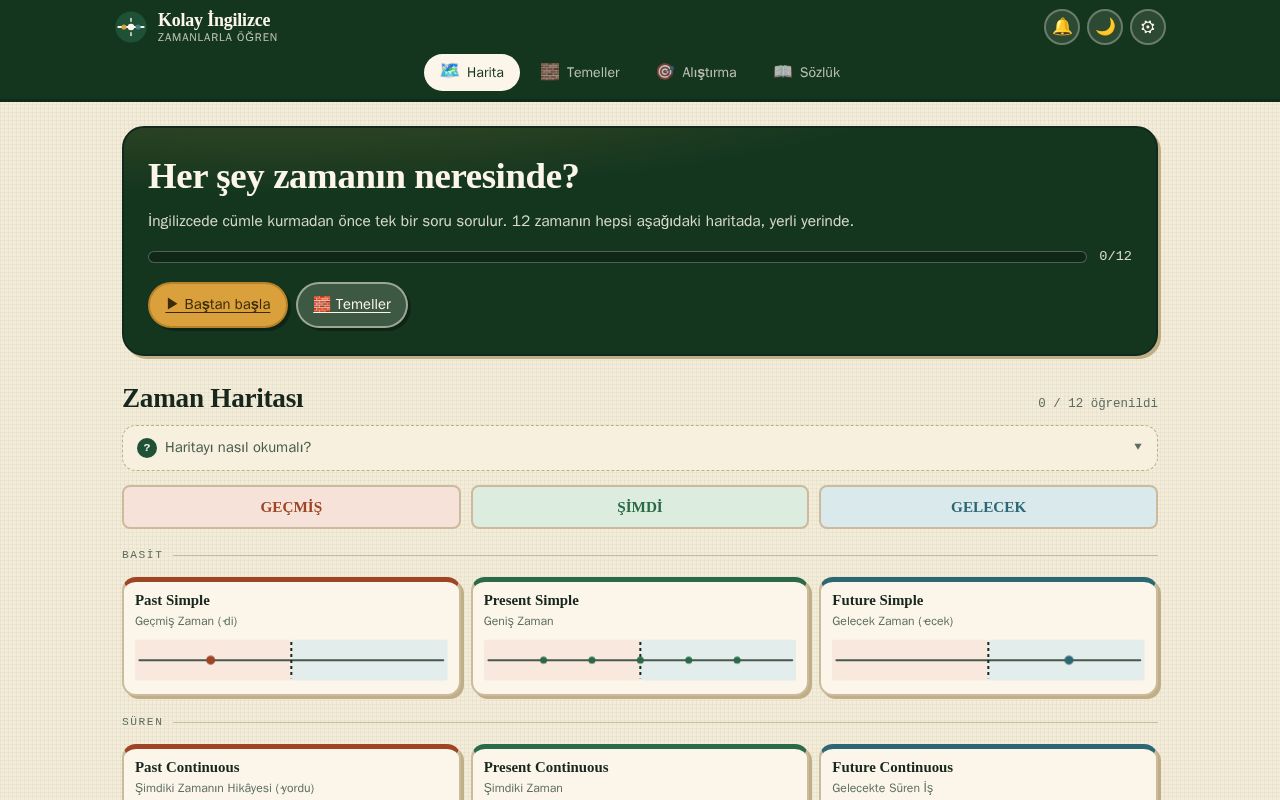Click the brick icon in the nav Temeller tab

(x=550, y=71)
